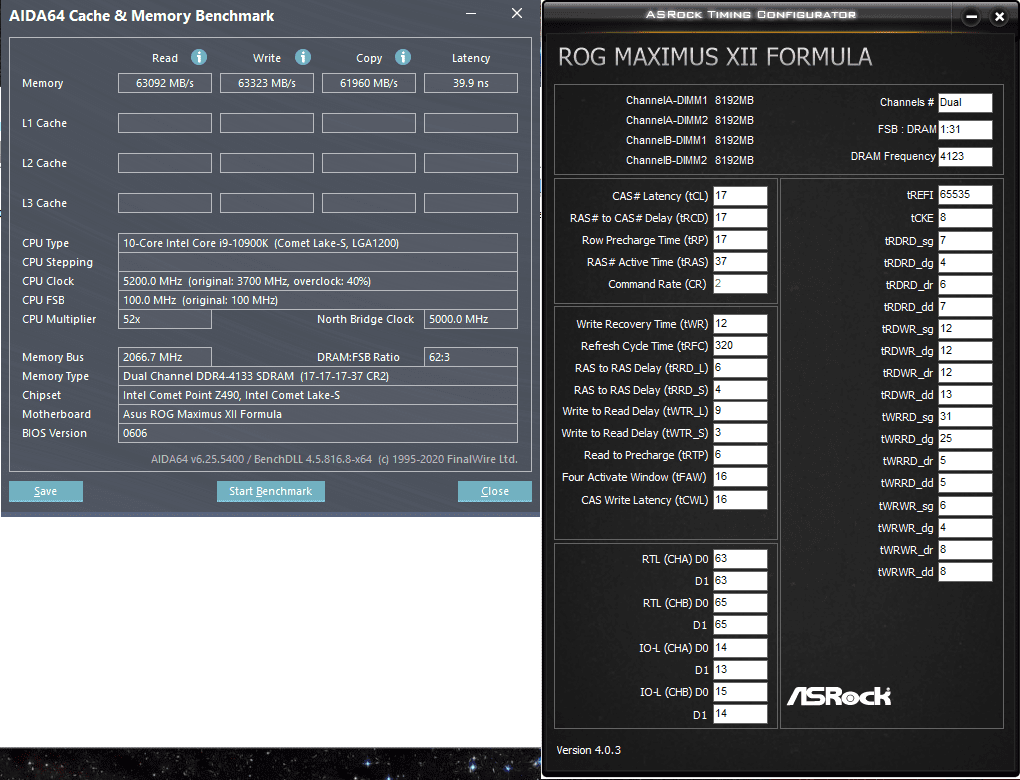Click the CPU FSB field 100.0 MHz
Screen dimensions: 1020x780
pyautogui.click(x=317, y=300)
